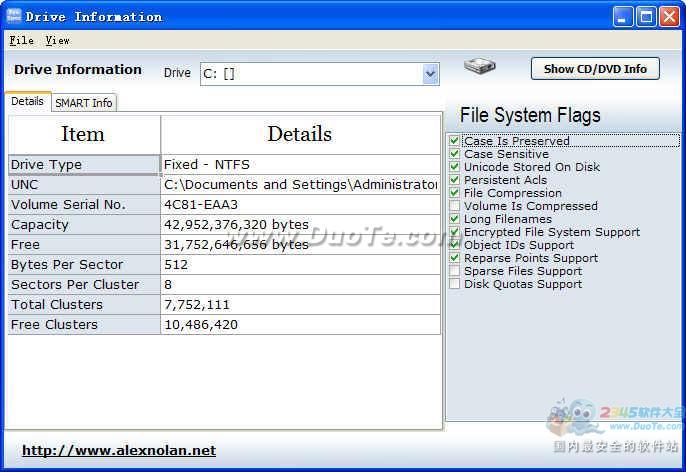686x472 pixels.
Task: Toggle File Compression checkbox
Action: (455, 193)
